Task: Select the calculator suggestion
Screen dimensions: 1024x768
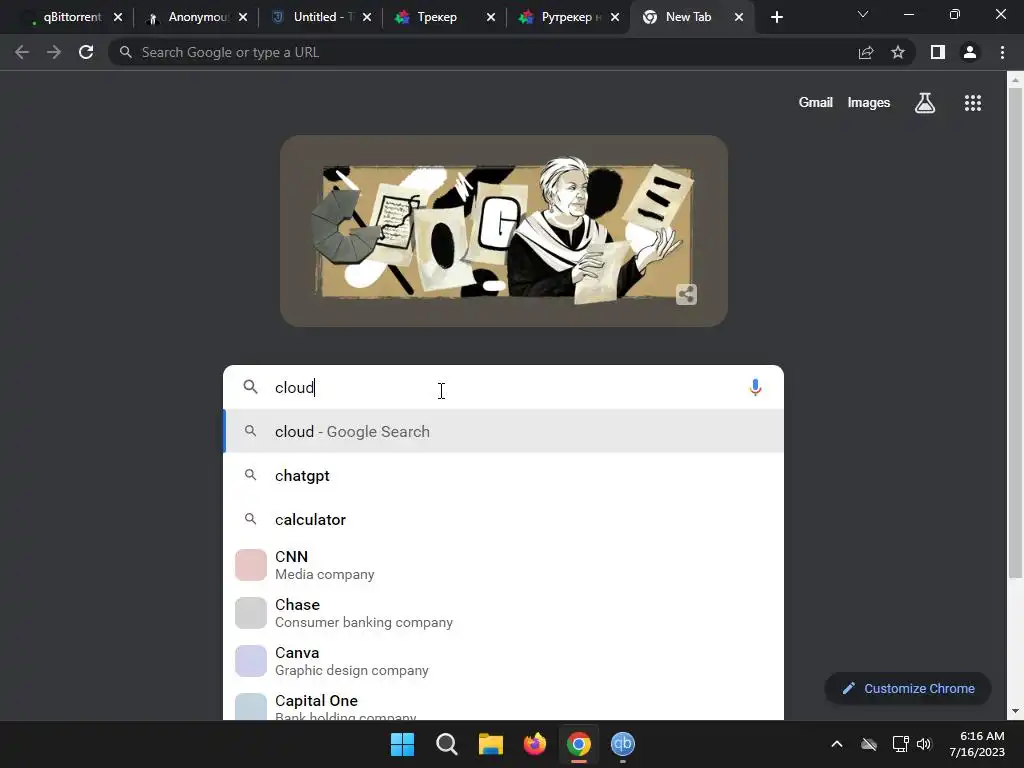Action: click(x=503, y=520)
